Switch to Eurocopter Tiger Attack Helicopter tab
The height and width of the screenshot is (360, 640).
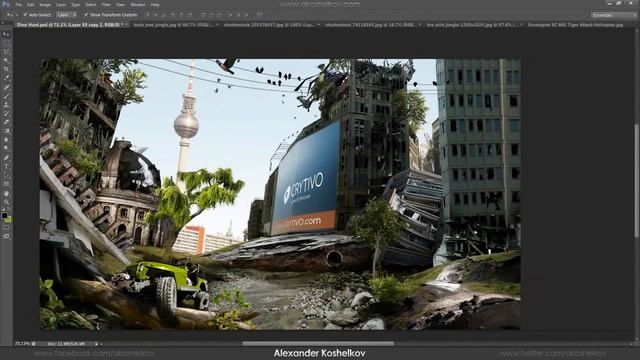pos(576,25)
